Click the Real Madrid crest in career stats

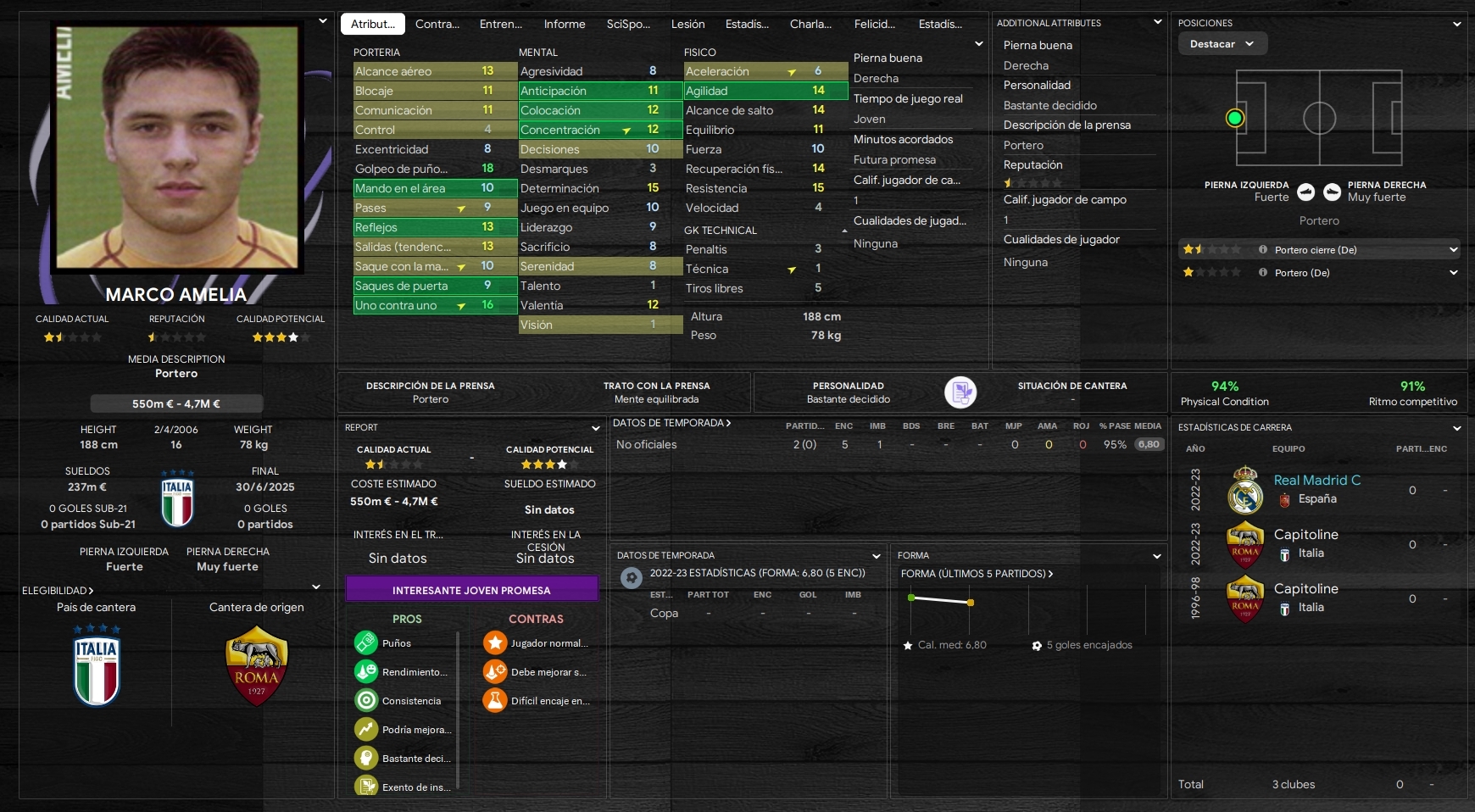1245,490
